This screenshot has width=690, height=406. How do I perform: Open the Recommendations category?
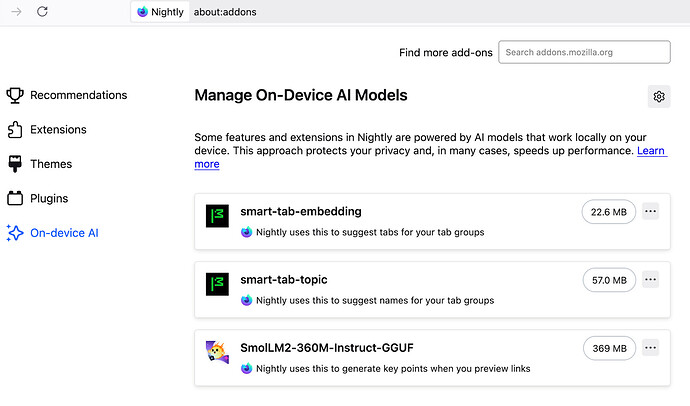tap(67, 95)
